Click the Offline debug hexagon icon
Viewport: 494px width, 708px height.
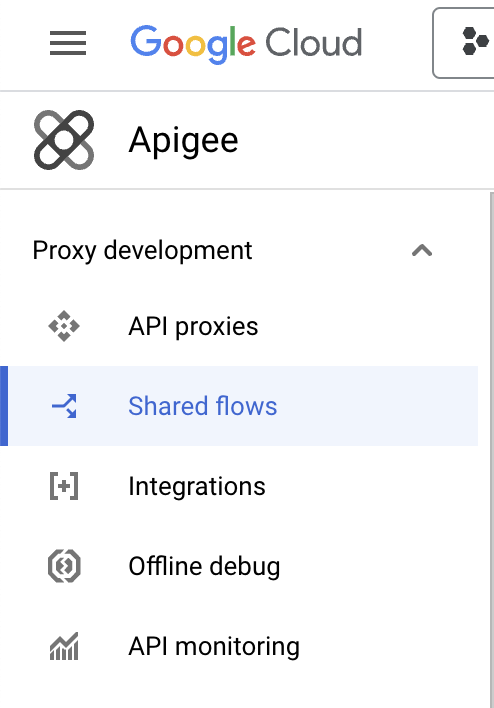click(64, 566)
